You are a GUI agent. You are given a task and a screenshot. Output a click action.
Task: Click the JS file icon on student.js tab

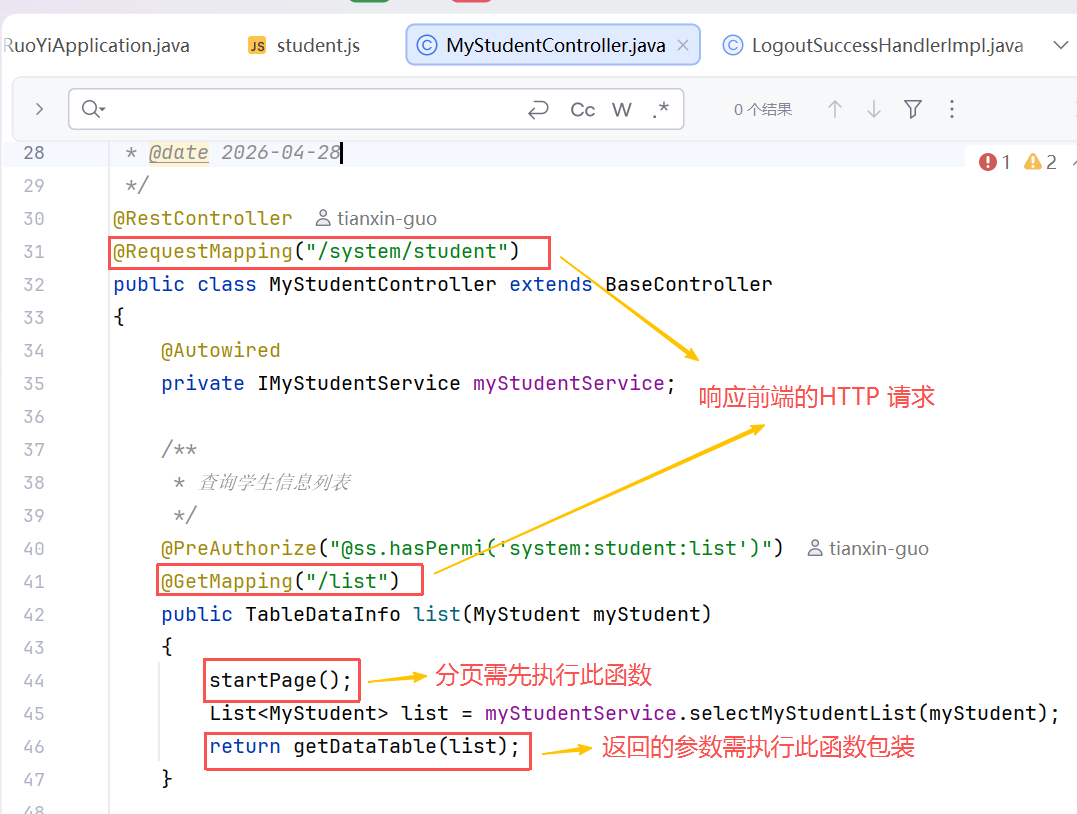click(257, 45)
